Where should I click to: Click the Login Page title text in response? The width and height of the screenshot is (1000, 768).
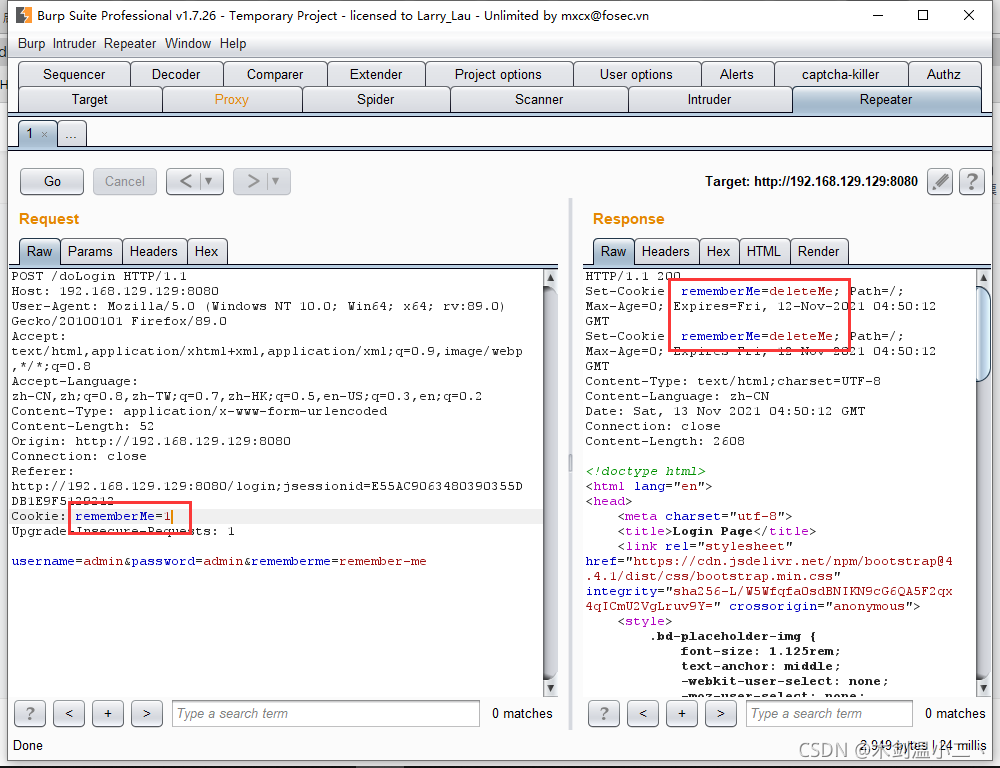point(713,531)
